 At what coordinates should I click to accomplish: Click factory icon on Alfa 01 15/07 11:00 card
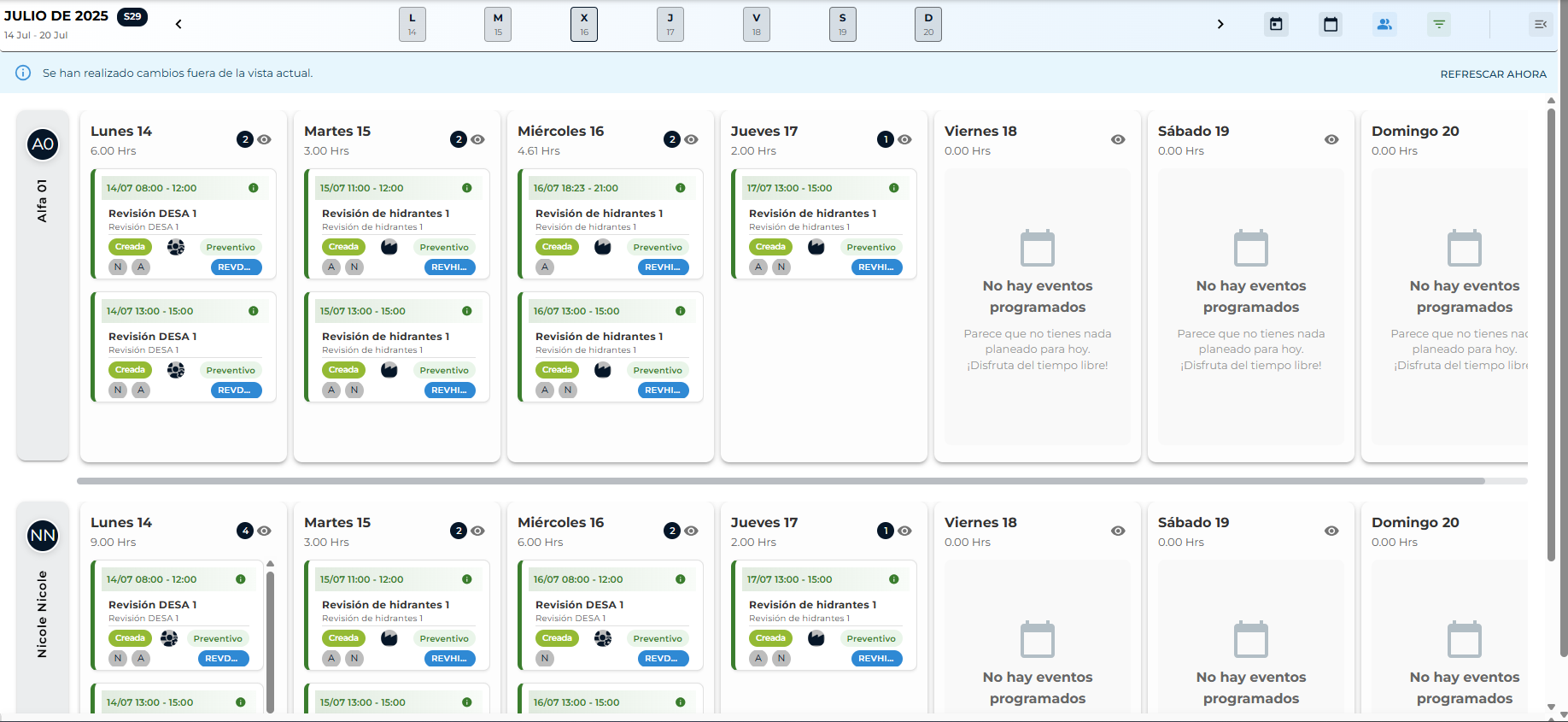(389, 247)
